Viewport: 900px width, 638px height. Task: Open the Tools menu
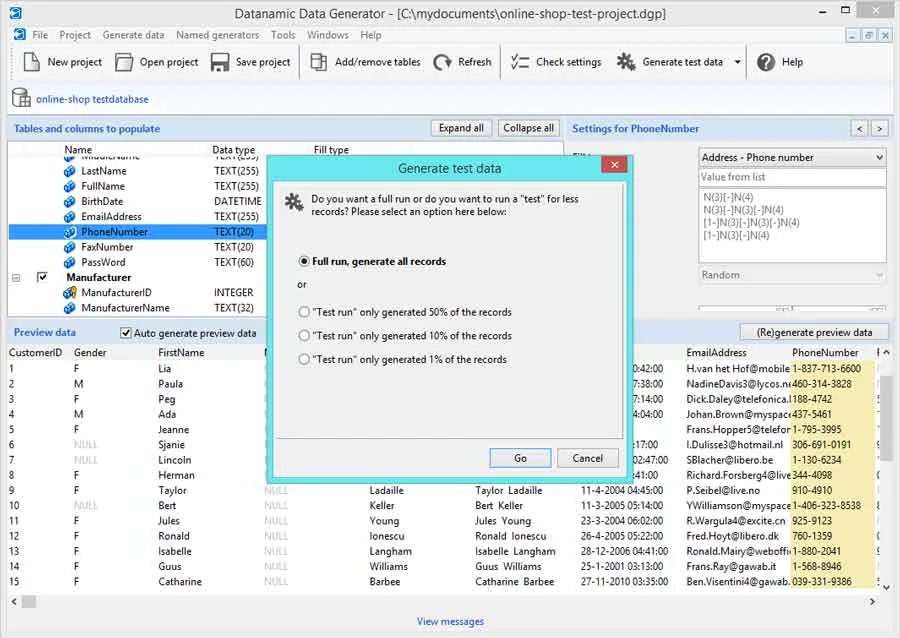point(283,35)
